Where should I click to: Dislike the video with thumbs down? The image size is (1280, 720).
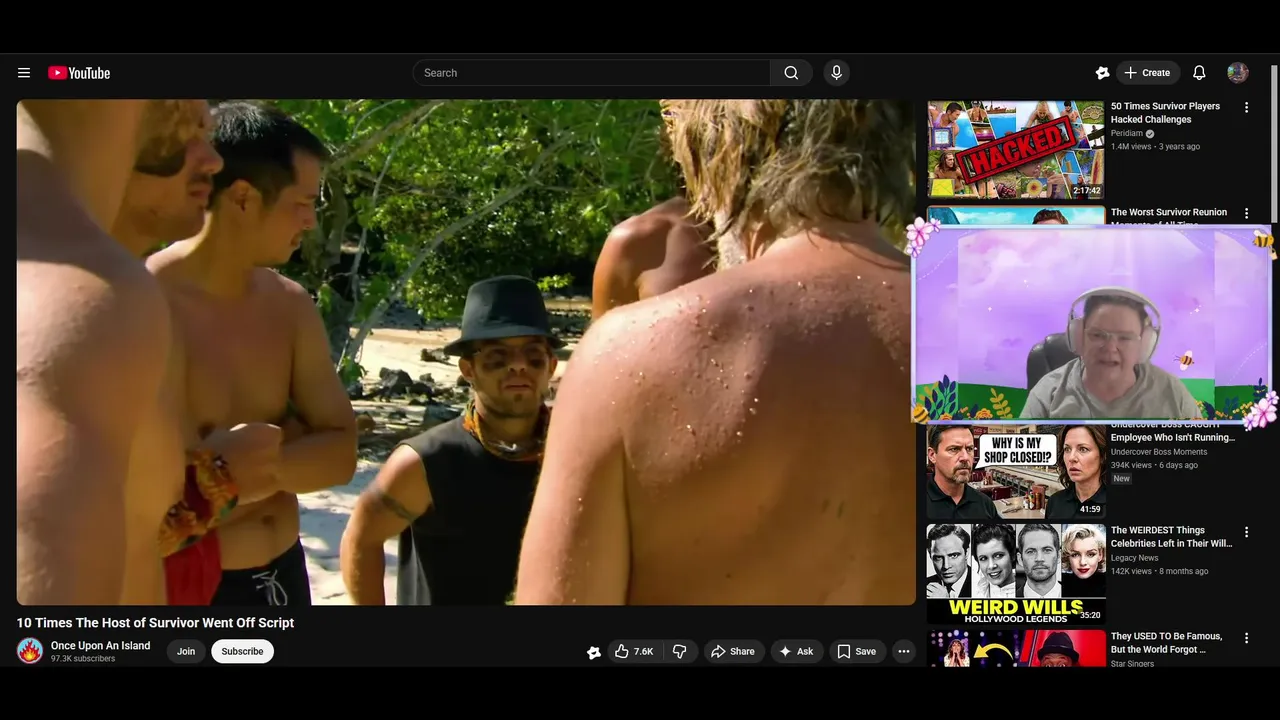tap(680, 651)
